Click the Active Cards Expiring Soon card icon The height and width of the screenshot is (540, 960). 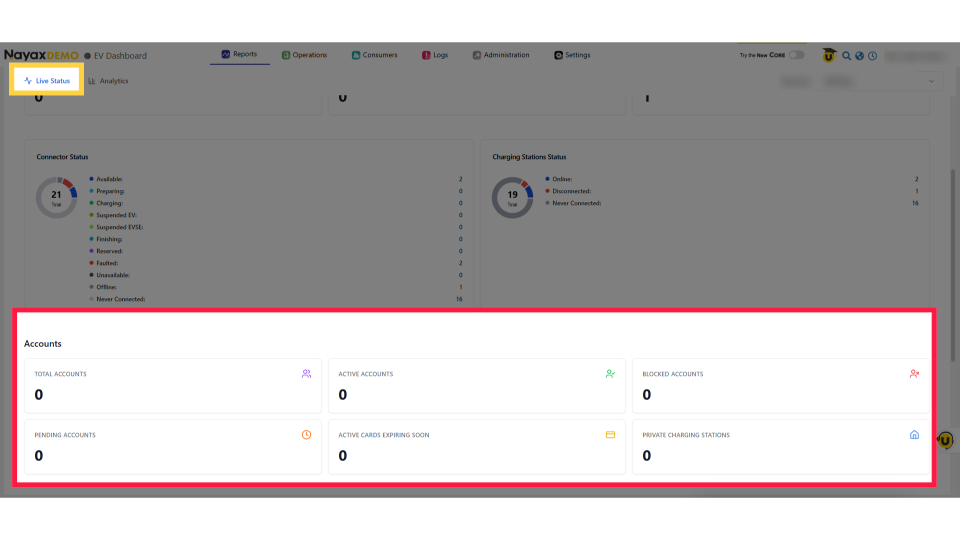[610, 435]
